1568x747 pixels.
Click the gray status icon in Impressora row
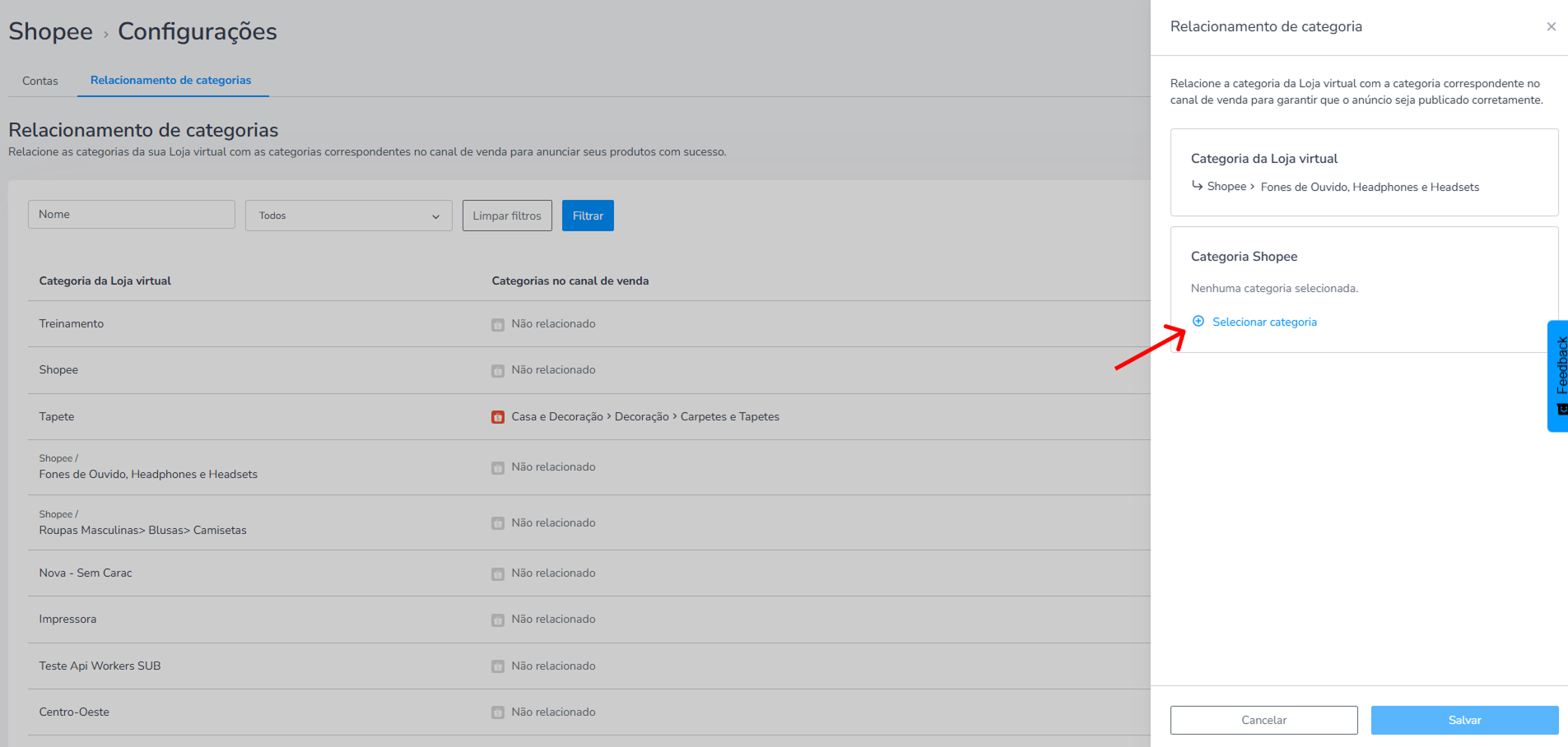tap(498, 619)
